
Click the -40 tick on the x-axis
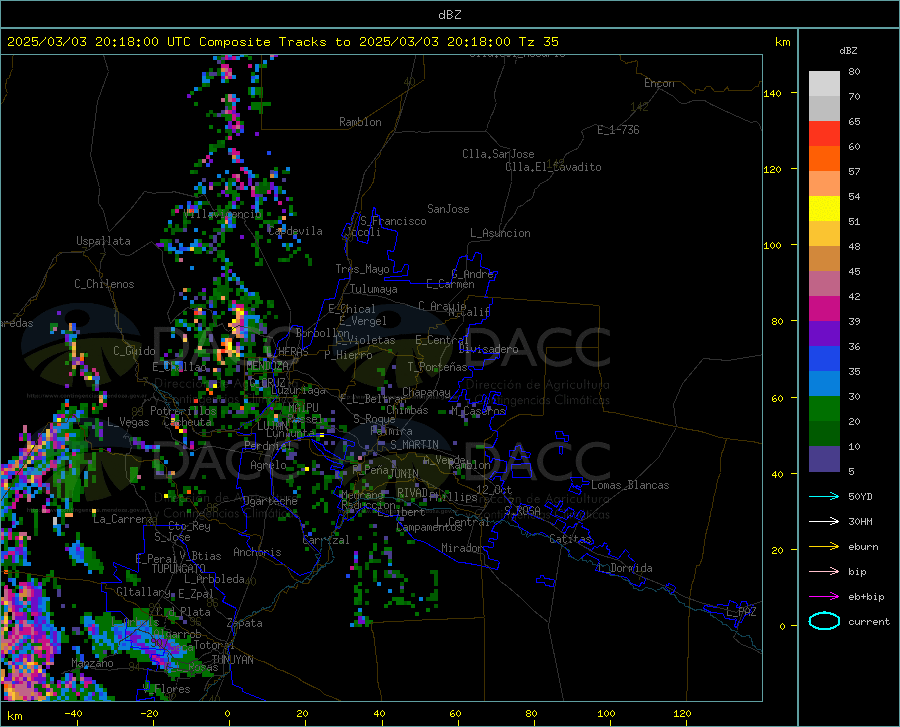pyautogui.click(x=73, y=713)
